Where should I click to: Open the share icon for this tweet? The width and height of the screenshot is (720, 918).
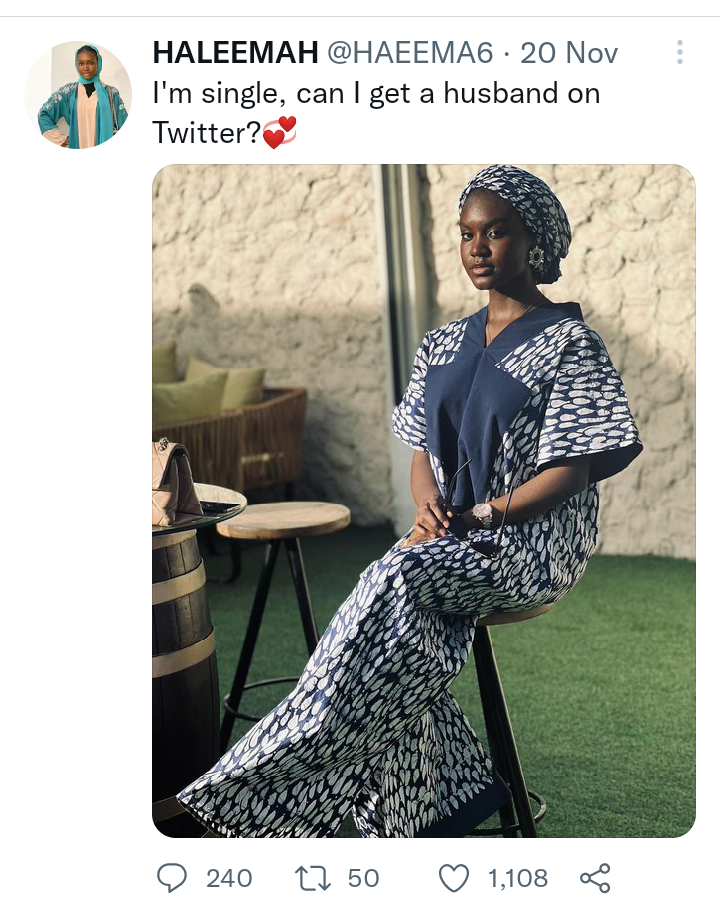tap(595, 878)
